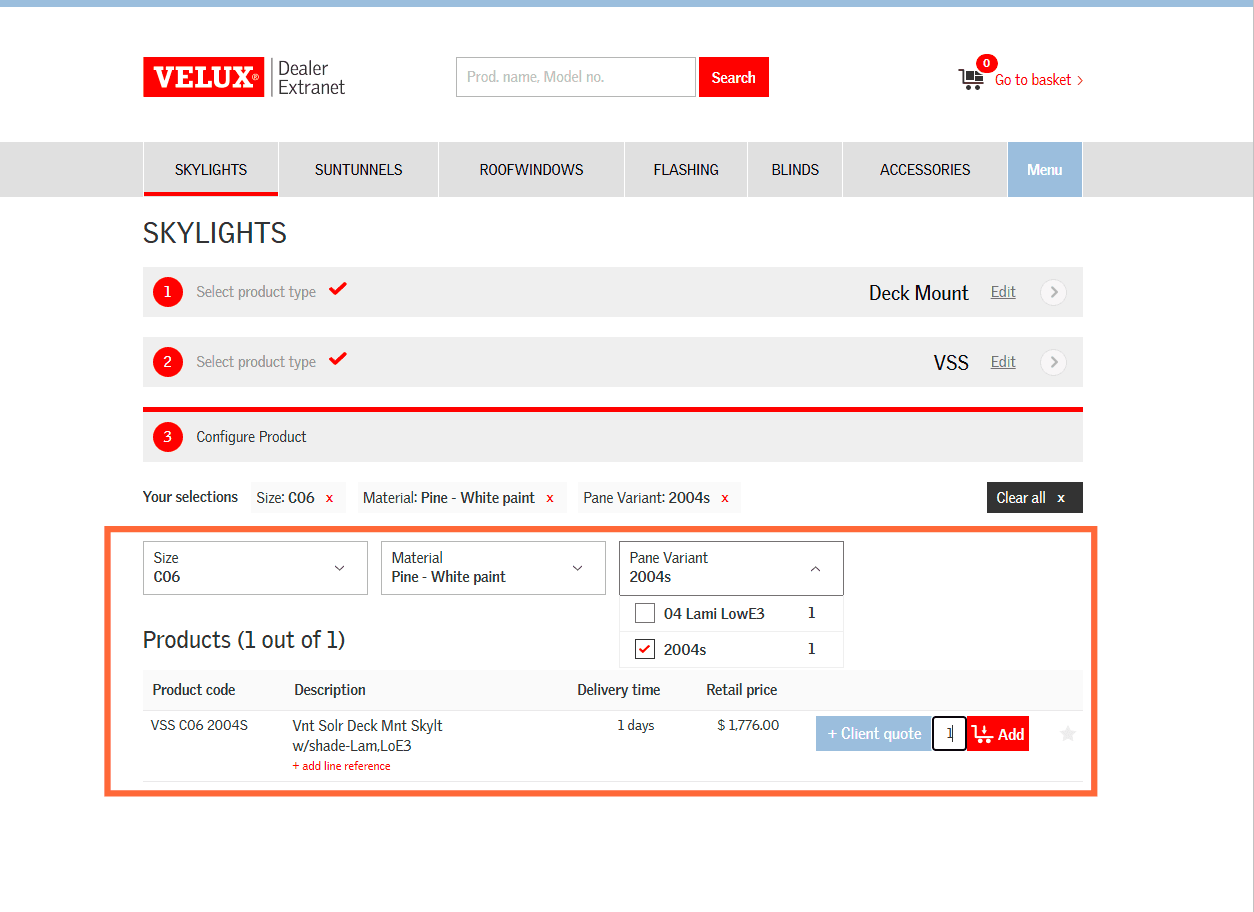Viewport: 1254px width, 912px height.
Task: Collapse the Pane Variant dropdown
Action: pos(731,568)
